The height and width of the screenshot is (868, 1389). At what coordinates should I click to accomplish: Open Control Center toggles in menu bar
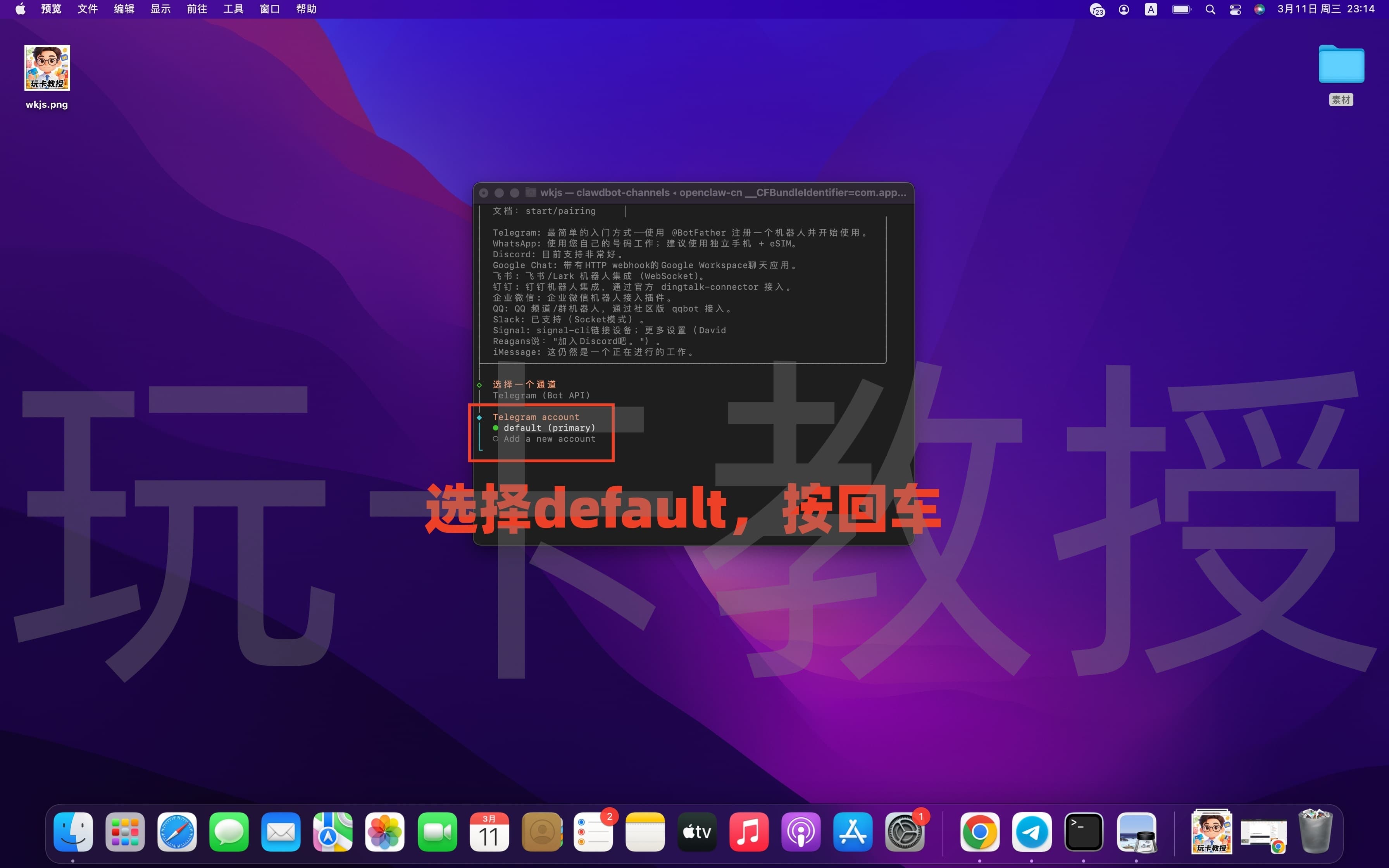1235,9
